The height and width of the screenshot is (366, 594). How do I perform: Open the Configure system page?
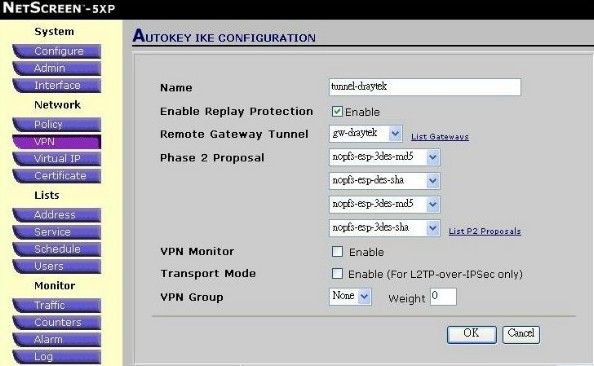[x=57, y=51]
